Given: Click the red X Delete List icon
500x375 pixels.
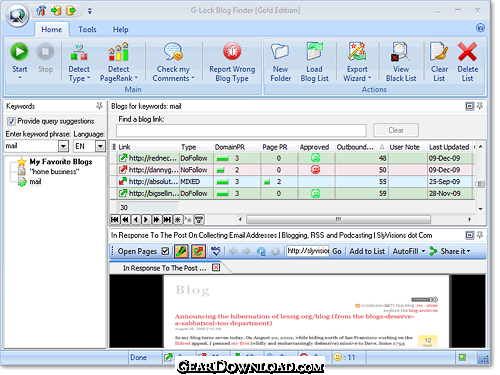Looking at the screenshot, I should click(x=467, y=52).
